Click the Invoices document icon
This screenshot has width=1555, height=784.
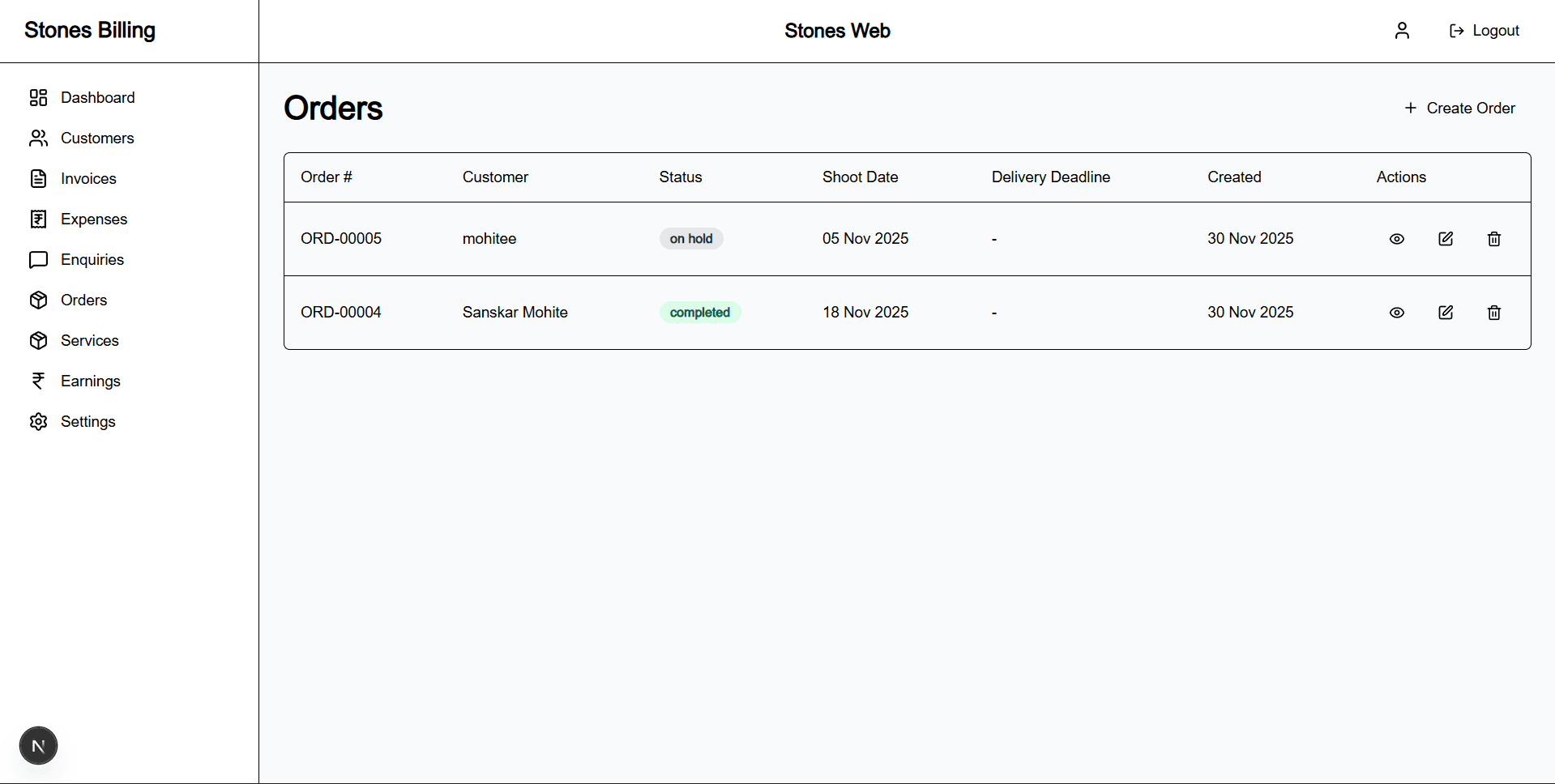38,178
